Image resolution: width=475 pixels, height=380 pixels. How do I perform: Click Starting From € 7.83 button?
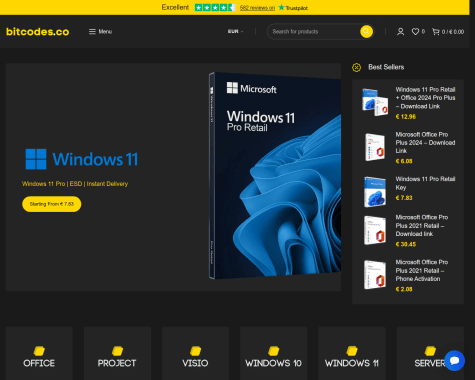tap(52, 204)
